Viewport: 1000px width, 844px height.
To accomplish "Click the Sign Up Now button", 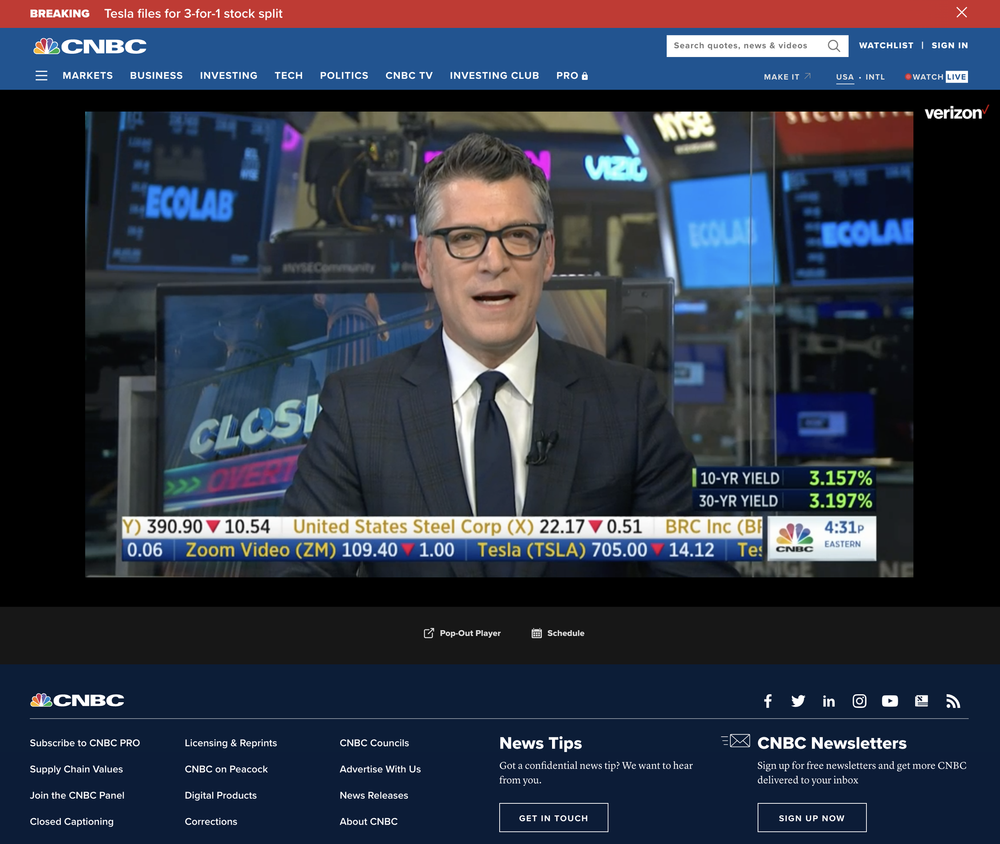I will [x=812, y=818].
